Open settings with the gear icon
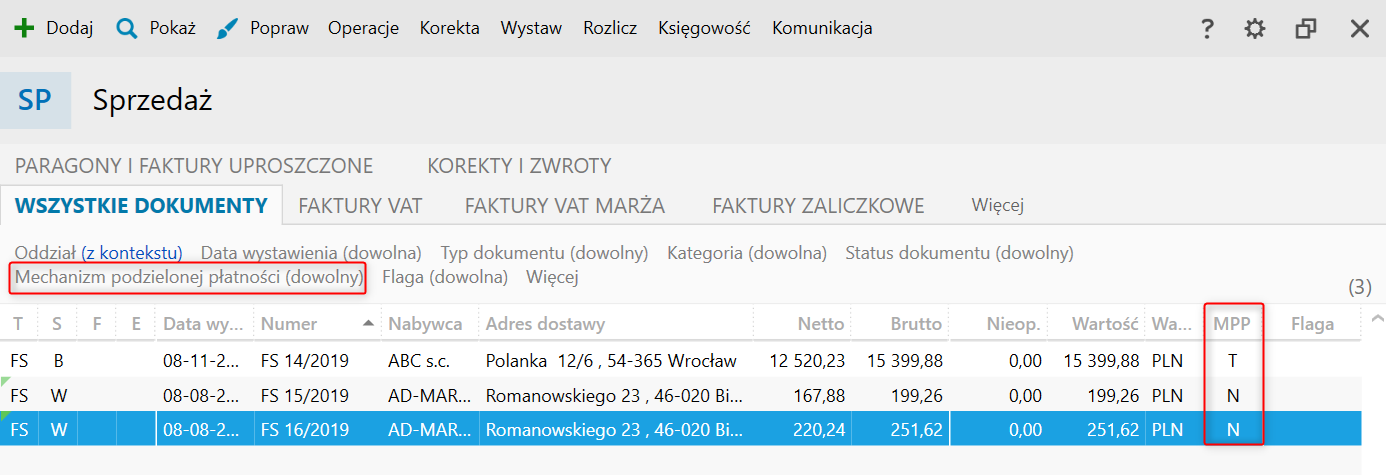Viewport: 1386px width, 475px height. pos(1255,29)
